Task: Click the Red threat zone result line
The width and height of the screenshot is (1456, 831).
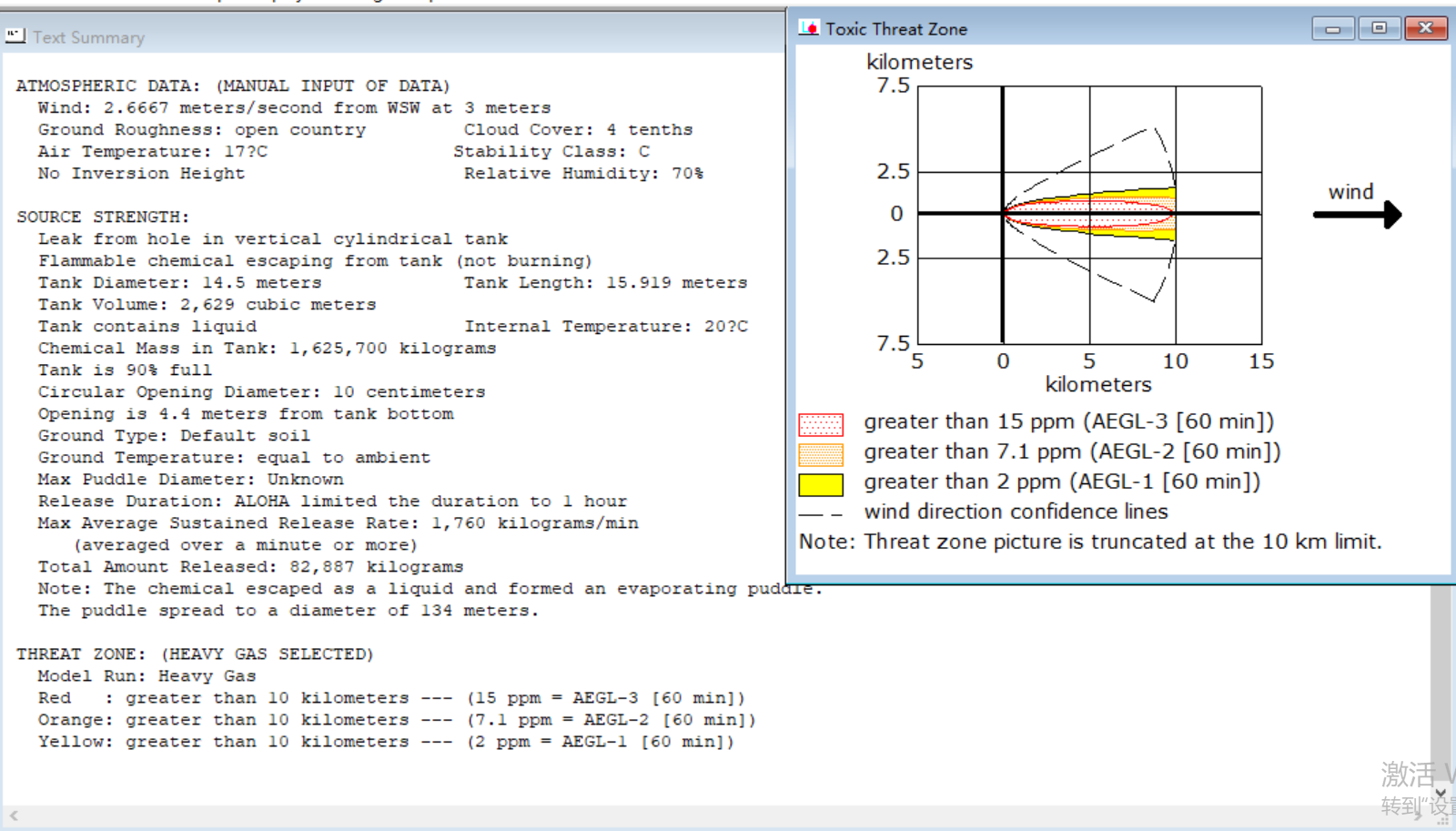Action: tap(391, 697)
